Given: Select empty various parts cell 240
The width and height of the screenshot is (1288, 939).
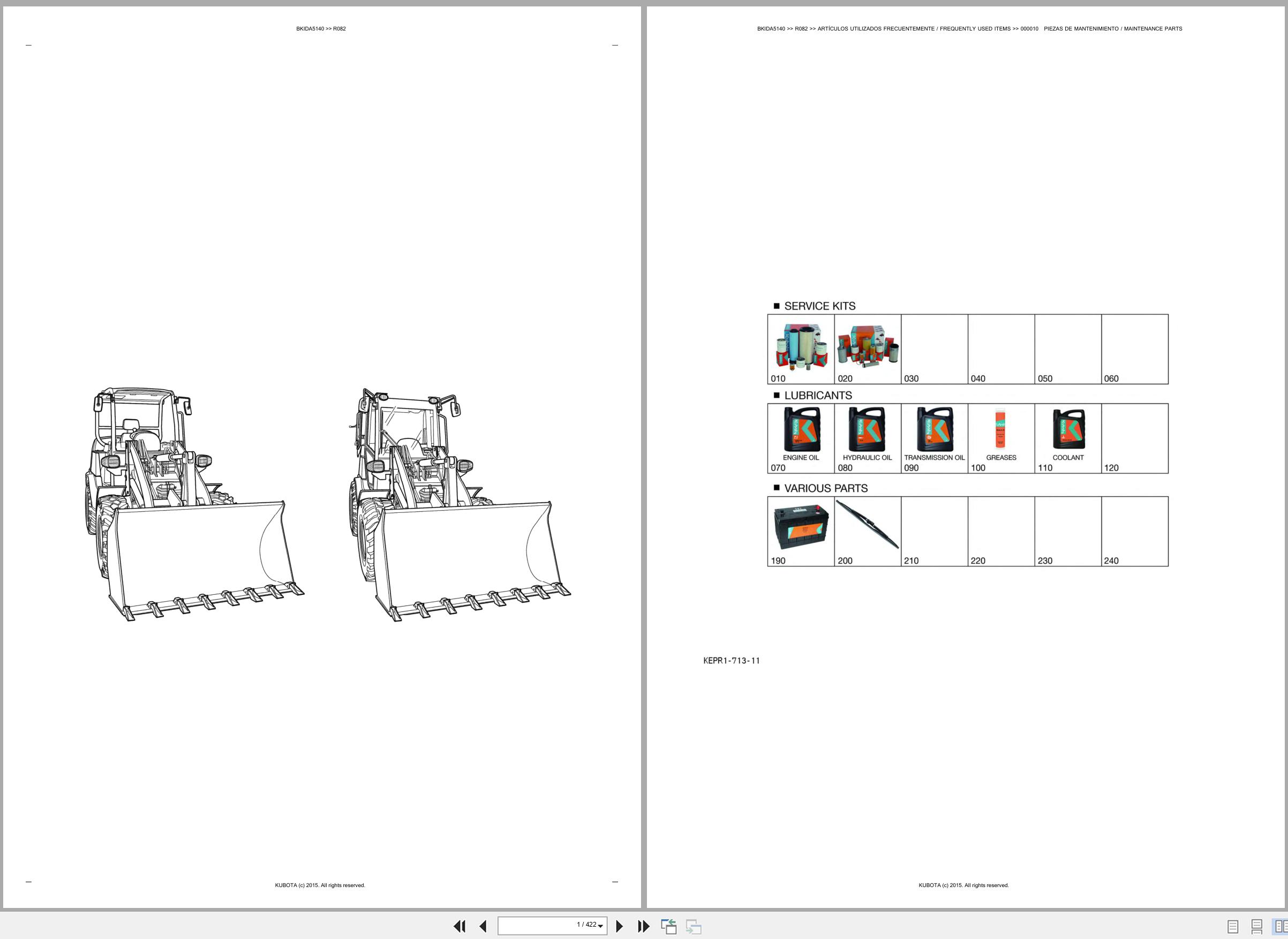Looking at the screenshot, I should coord(1135,532).
